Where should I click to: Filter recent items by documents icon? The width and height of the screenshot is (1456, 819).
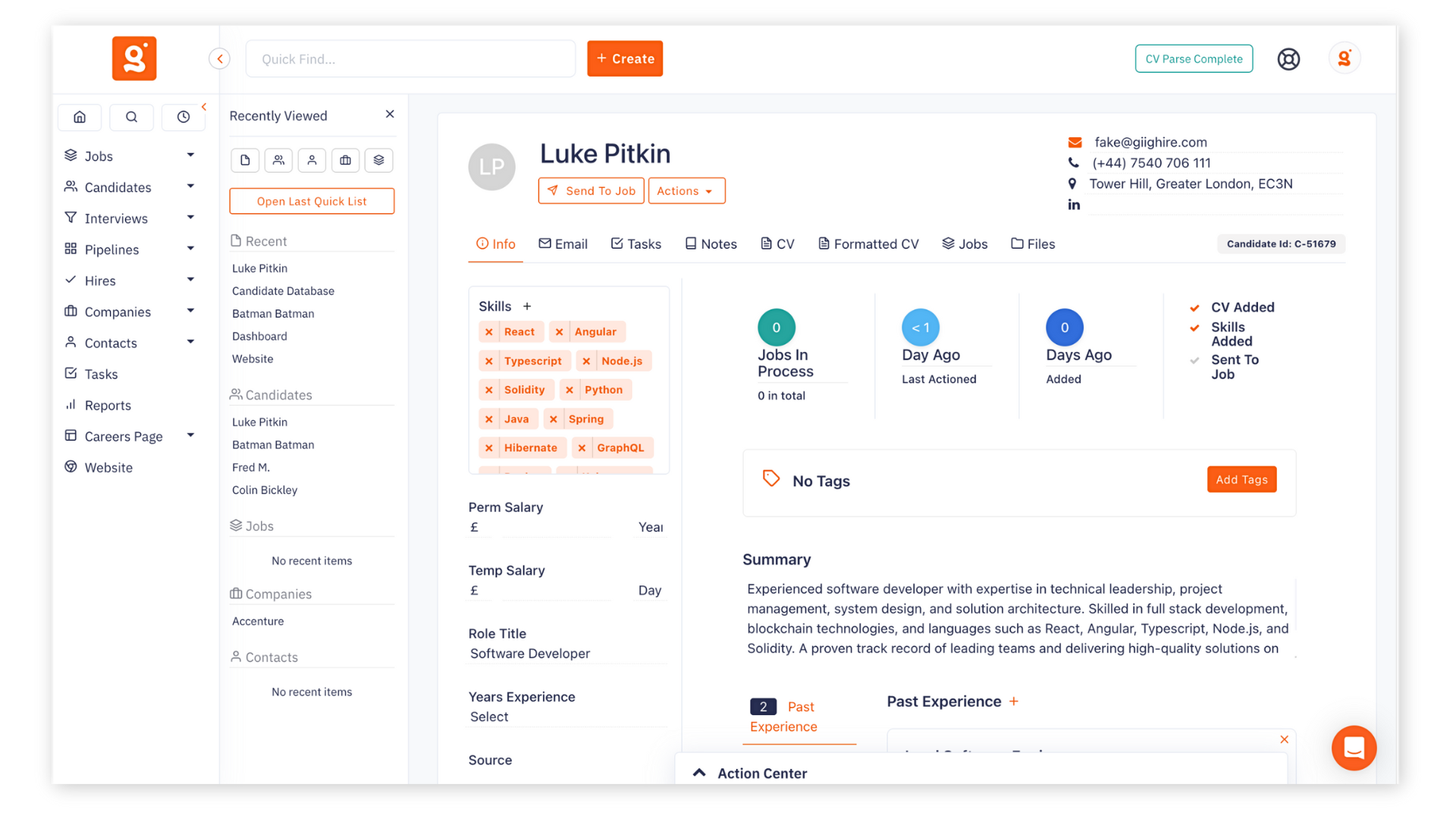pos(245,160)
